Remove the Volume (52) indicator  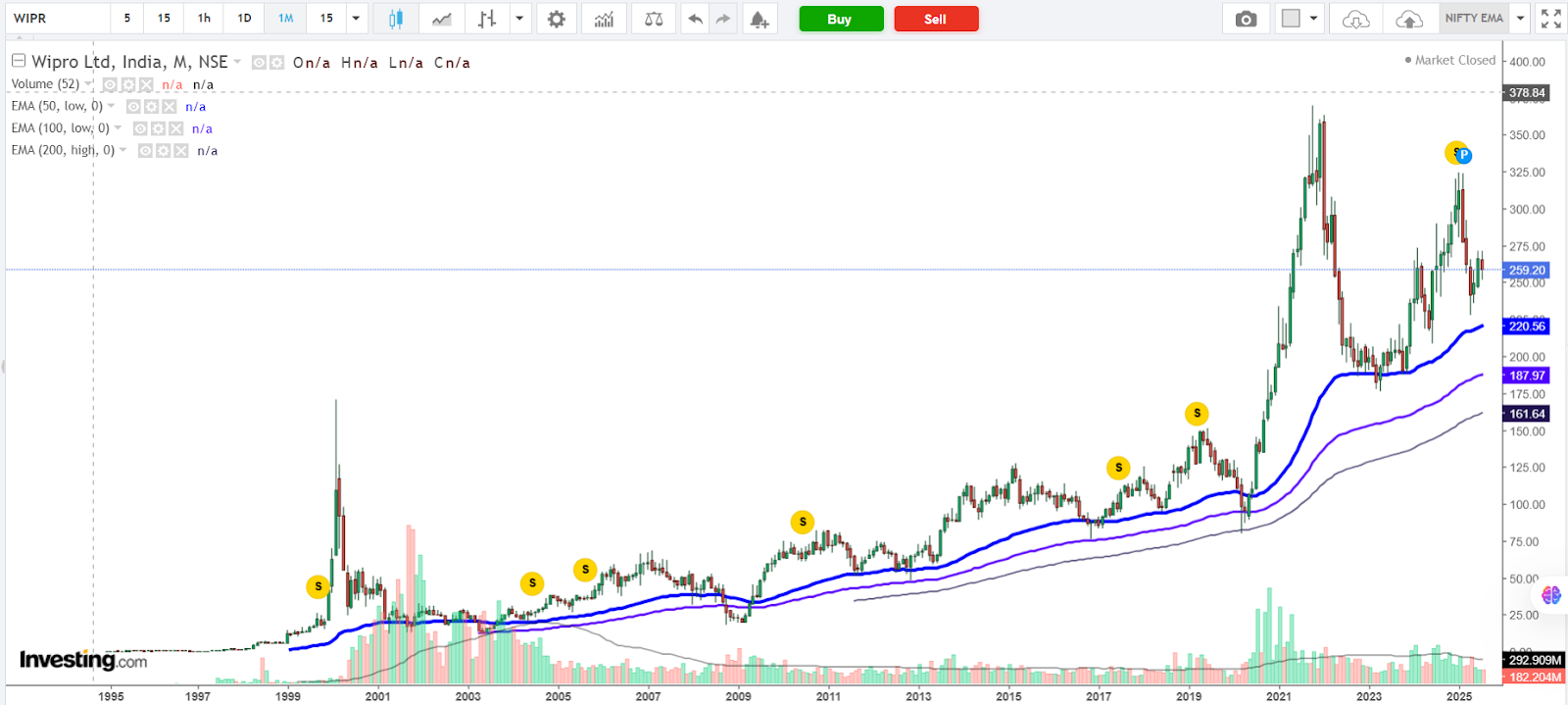tap(145, 85)
